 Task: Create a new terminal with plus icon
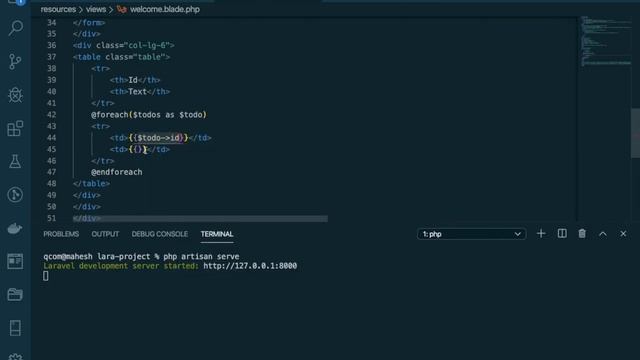(541, 234)
